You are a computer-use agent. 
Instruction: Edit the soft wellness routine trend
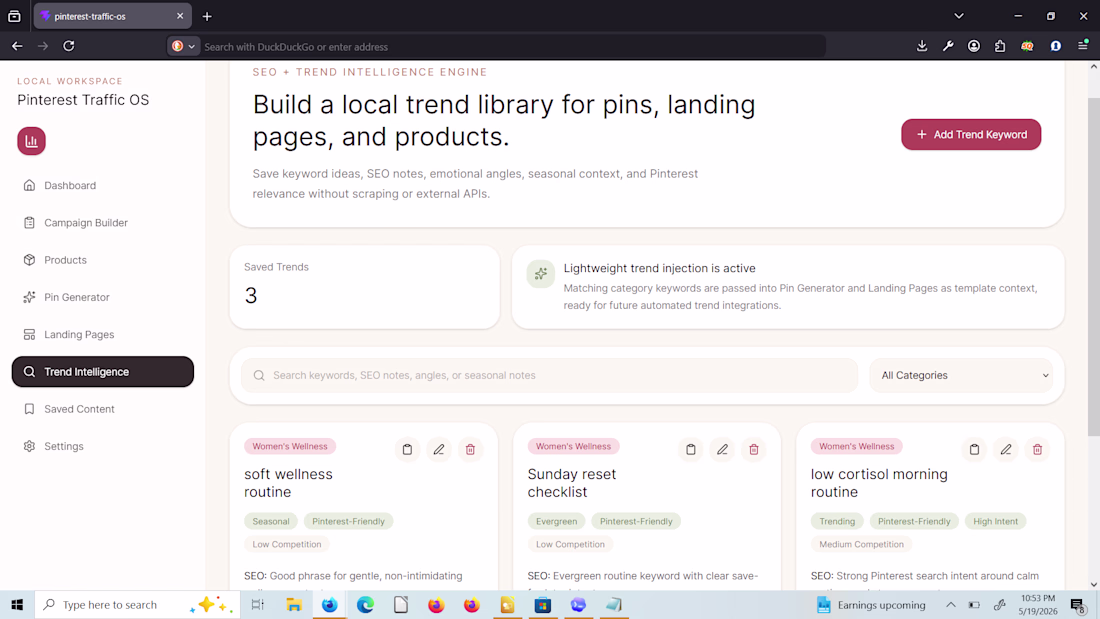tap(439, 449)
